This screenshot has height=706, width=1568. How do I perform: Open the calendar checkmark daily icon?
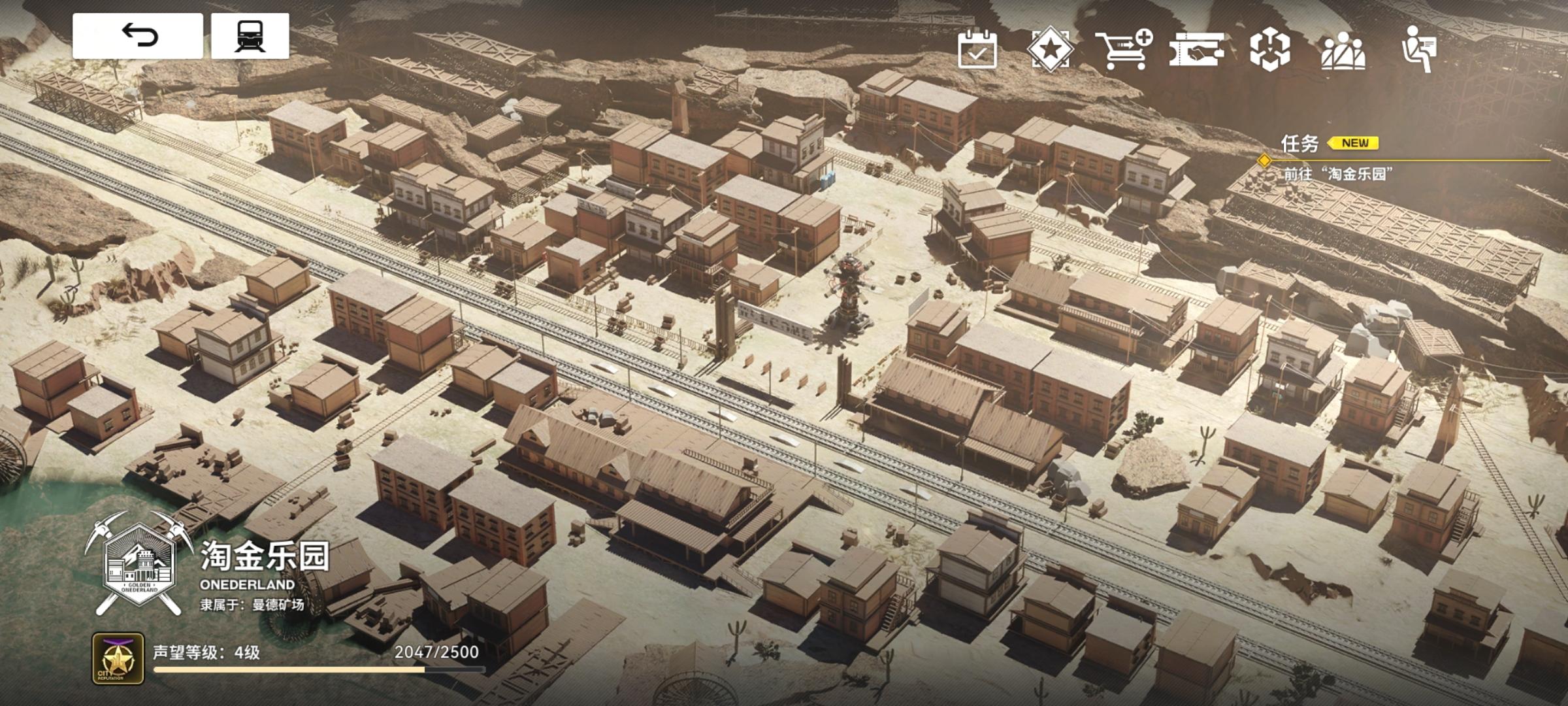pyautogui.click(x=977, y=49)
